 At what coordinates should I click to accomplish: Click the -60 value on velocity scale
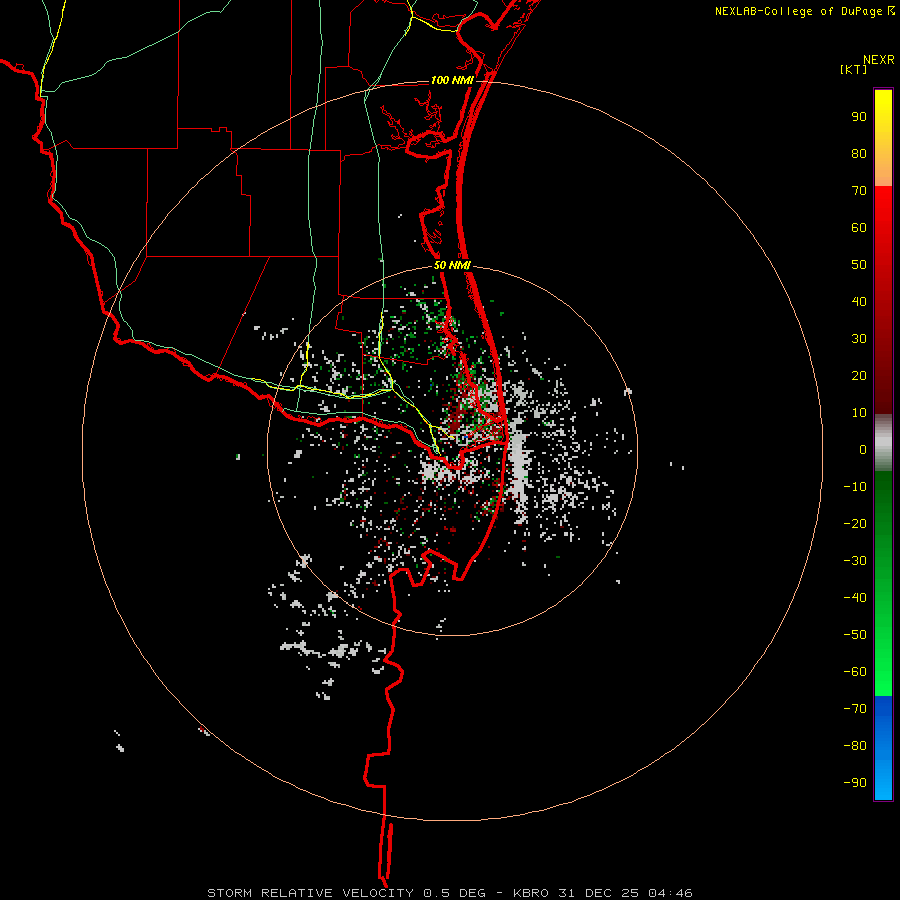coord(855,672)
